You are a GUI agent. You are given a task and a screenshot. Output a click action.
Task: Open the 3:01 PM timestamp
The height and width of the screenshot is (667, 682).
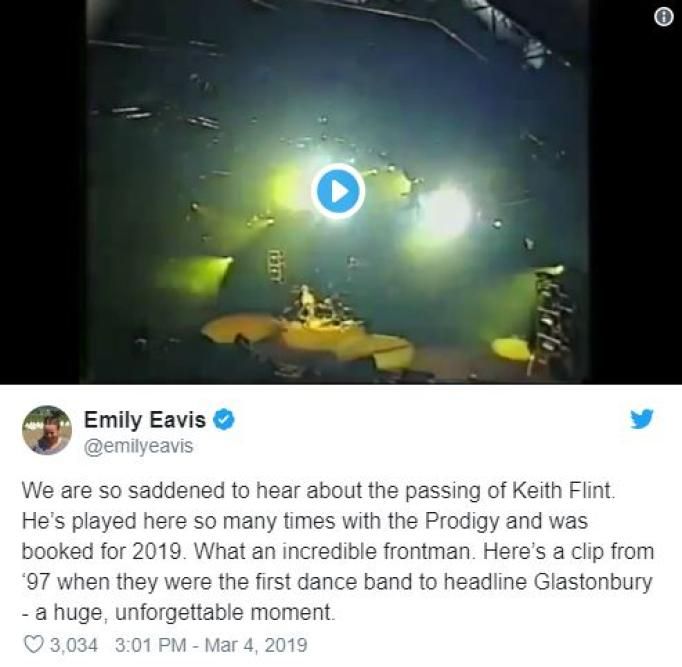tap(150, 644)
